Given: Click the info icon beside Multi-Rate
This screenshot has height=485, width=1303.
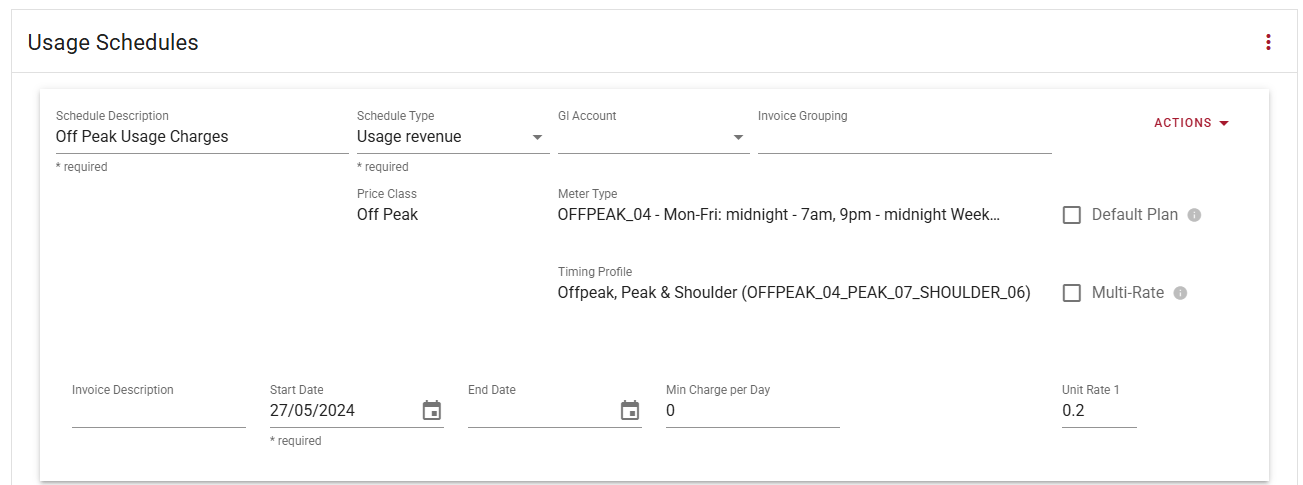Looking at the screenshot, I should (x=1180, y=293).
